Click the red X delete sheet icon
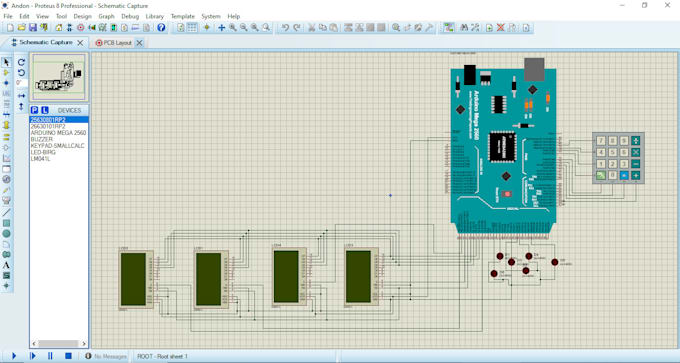This screenshot has width=680, height=363. pyautogui.click(x=500, y=28)
